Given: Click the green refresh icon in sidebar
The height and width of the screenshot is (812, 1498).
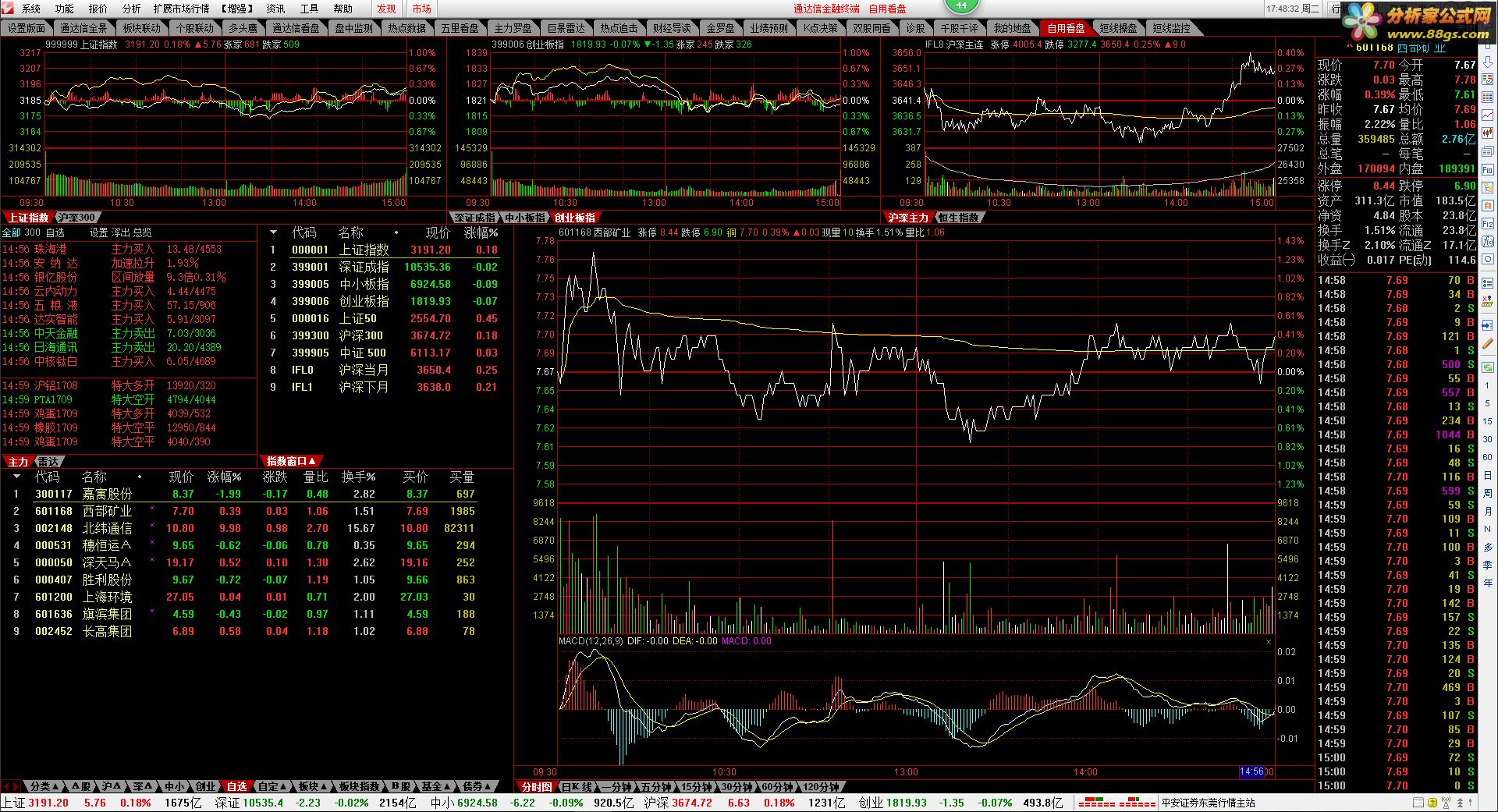Looking at the screenshot, I should tap(1488, 367).
